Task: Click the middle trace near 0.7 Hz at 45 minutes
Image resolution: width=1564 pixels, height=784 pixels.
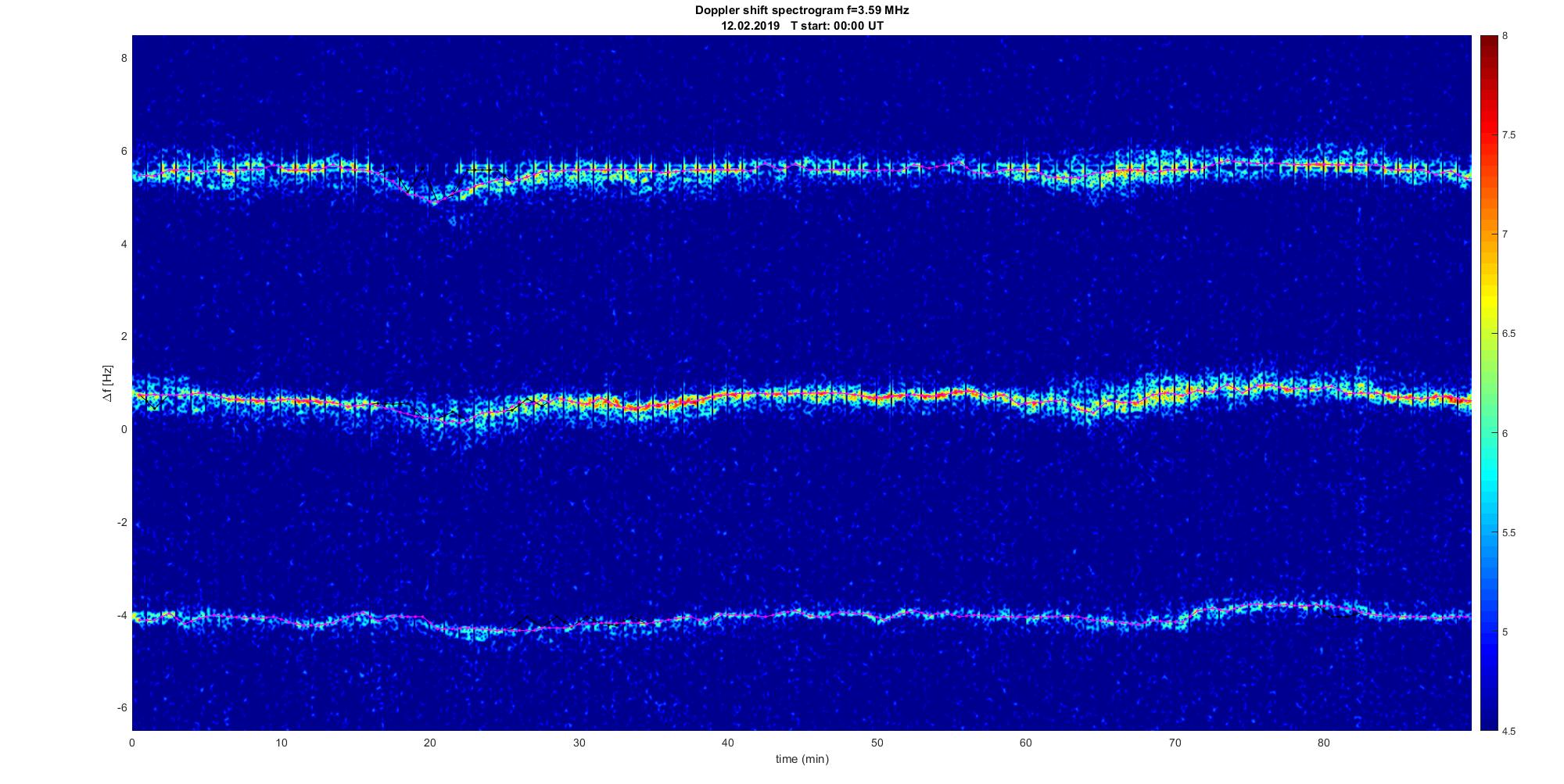Action: coord(802,393)
